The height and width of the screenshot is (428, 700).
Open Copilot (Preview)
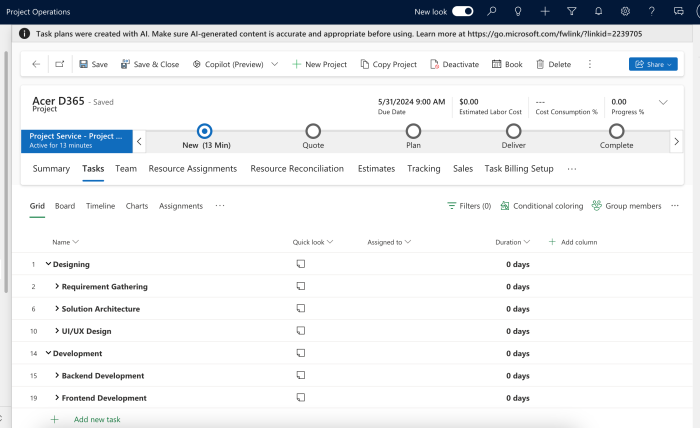(228, 64)
